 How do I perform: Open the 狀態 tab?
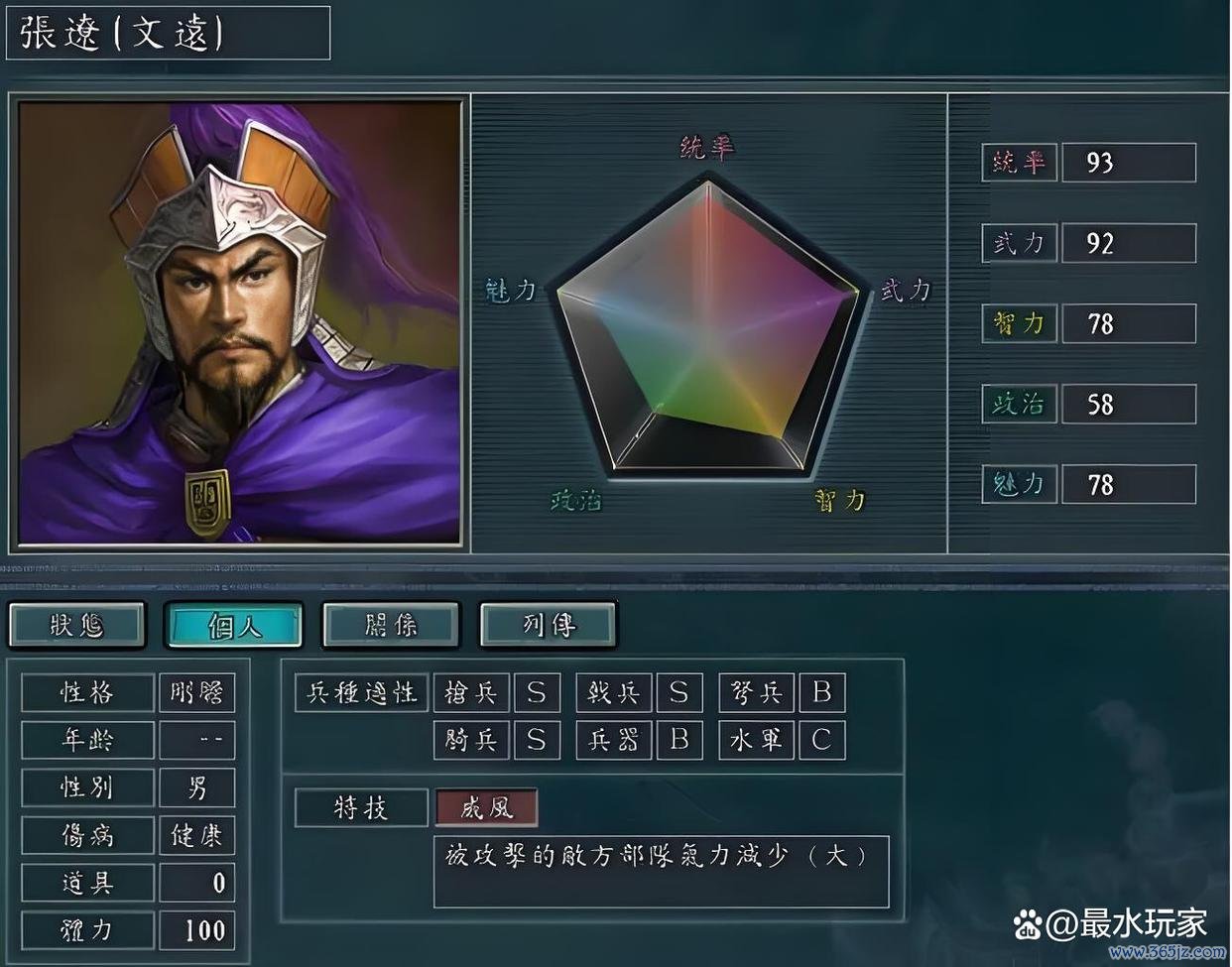click(77, 625)
